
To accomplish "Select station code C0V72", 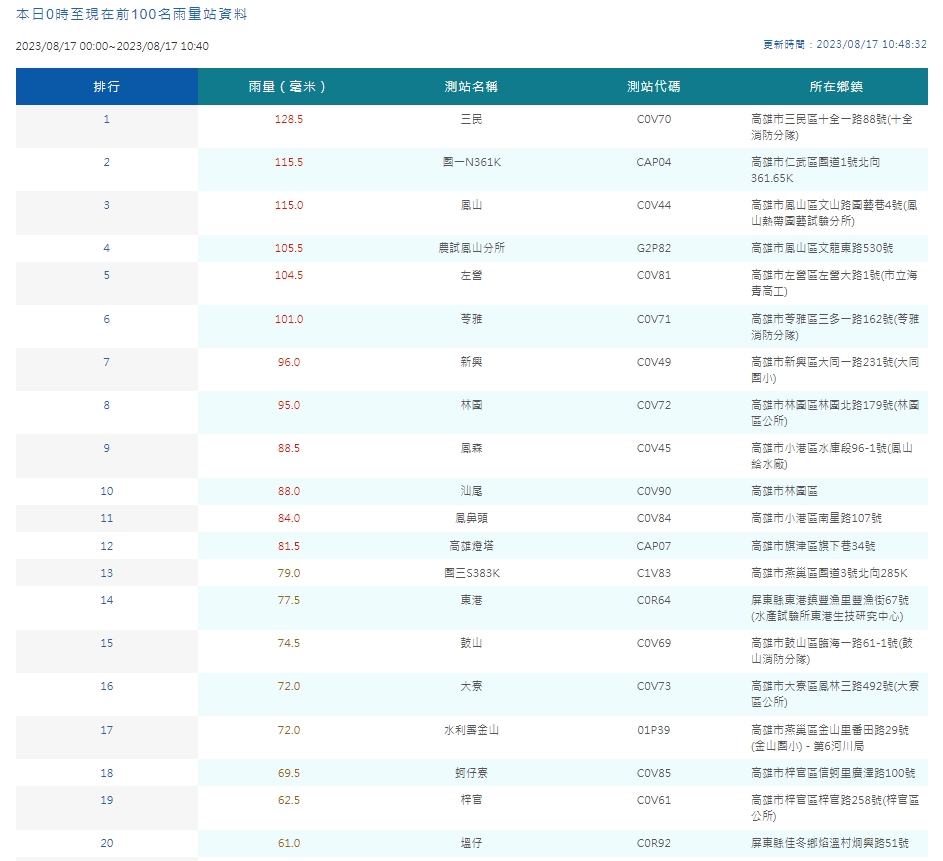I will click(x=654, y=405).
